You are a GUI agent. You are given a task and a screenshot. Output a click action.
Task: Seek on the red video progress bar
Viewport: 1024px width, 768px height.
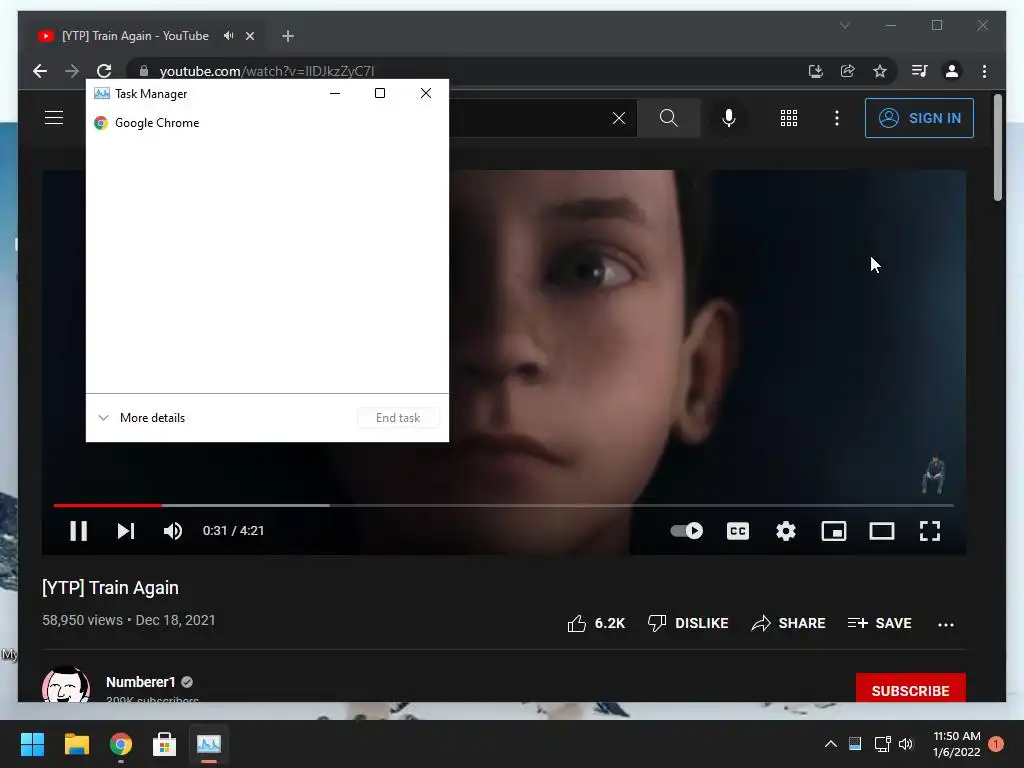(x=108, y=505)
